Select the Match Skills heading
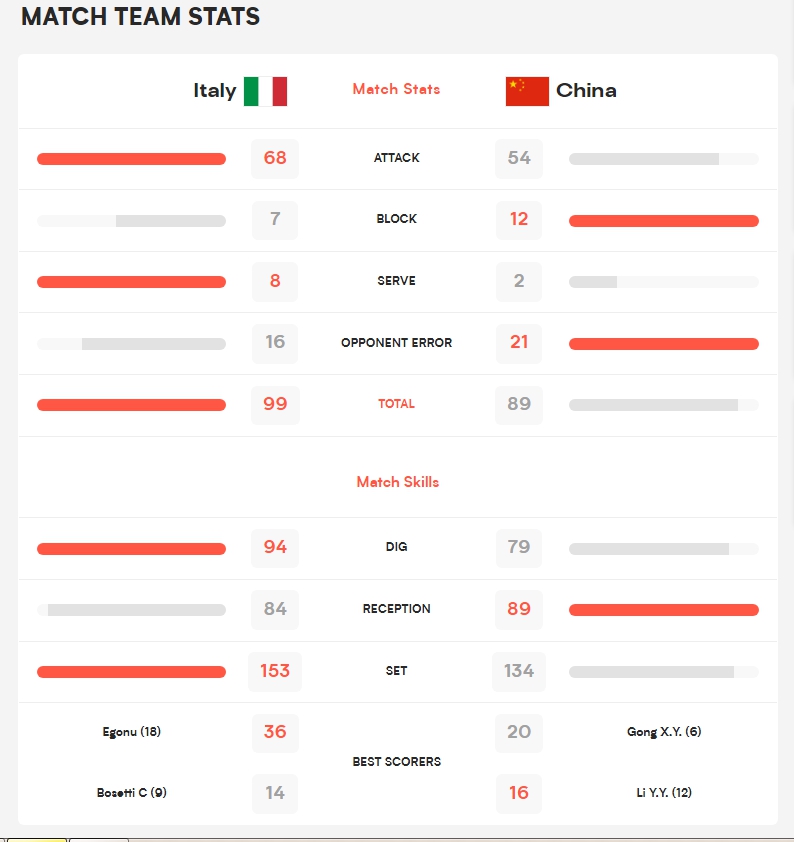This screenshot has width=794, height=842. coord(397,482)
